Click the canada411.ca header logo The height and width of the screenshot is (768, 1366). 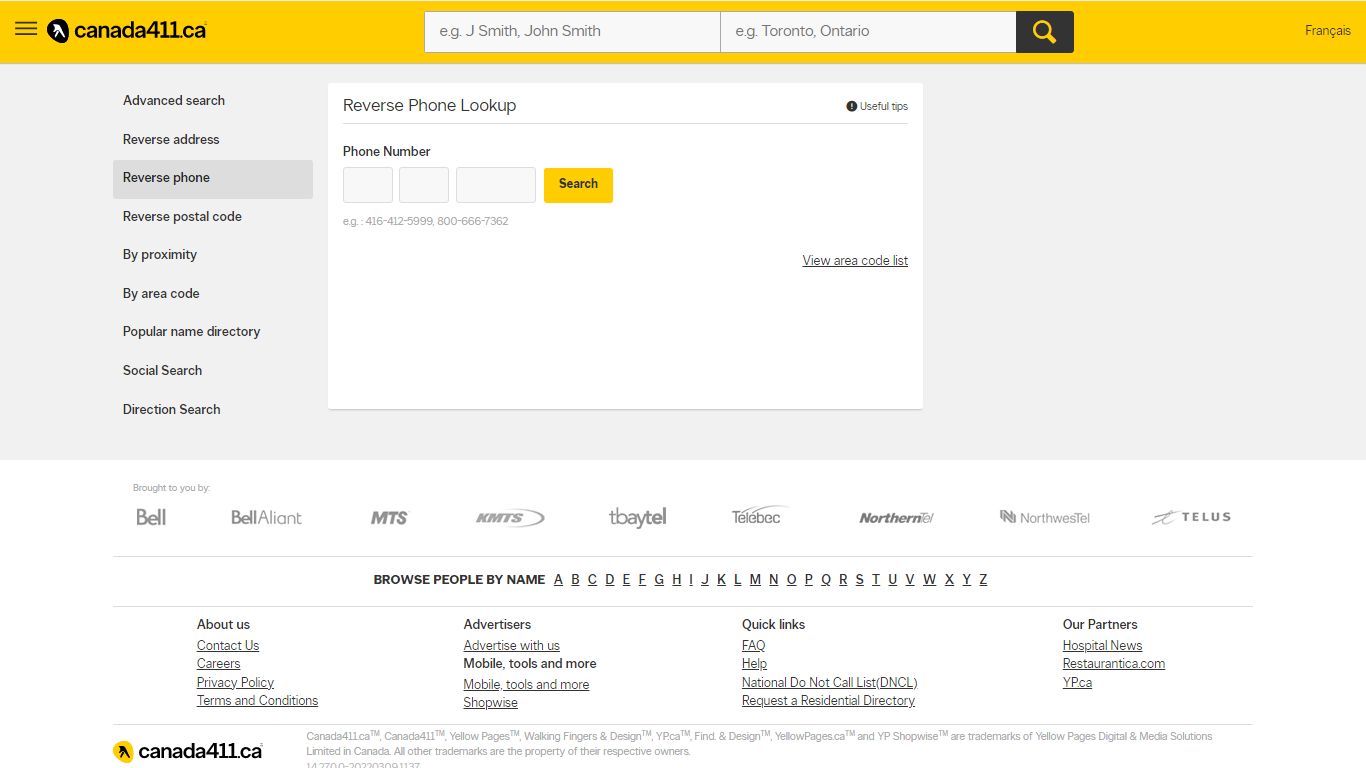click(127, 31)
